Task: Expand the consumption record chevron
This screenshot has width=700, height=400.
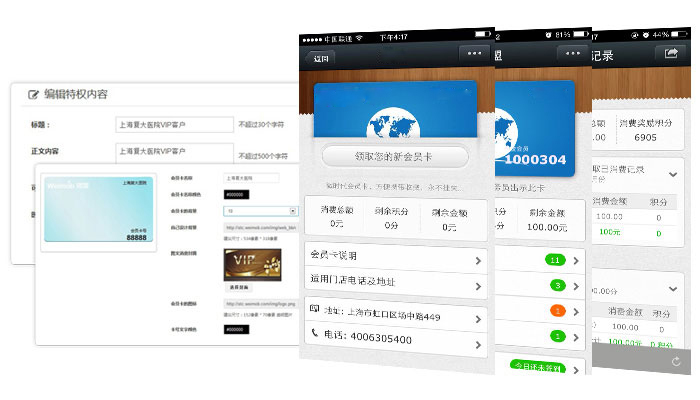Action: tap(673, 173)
